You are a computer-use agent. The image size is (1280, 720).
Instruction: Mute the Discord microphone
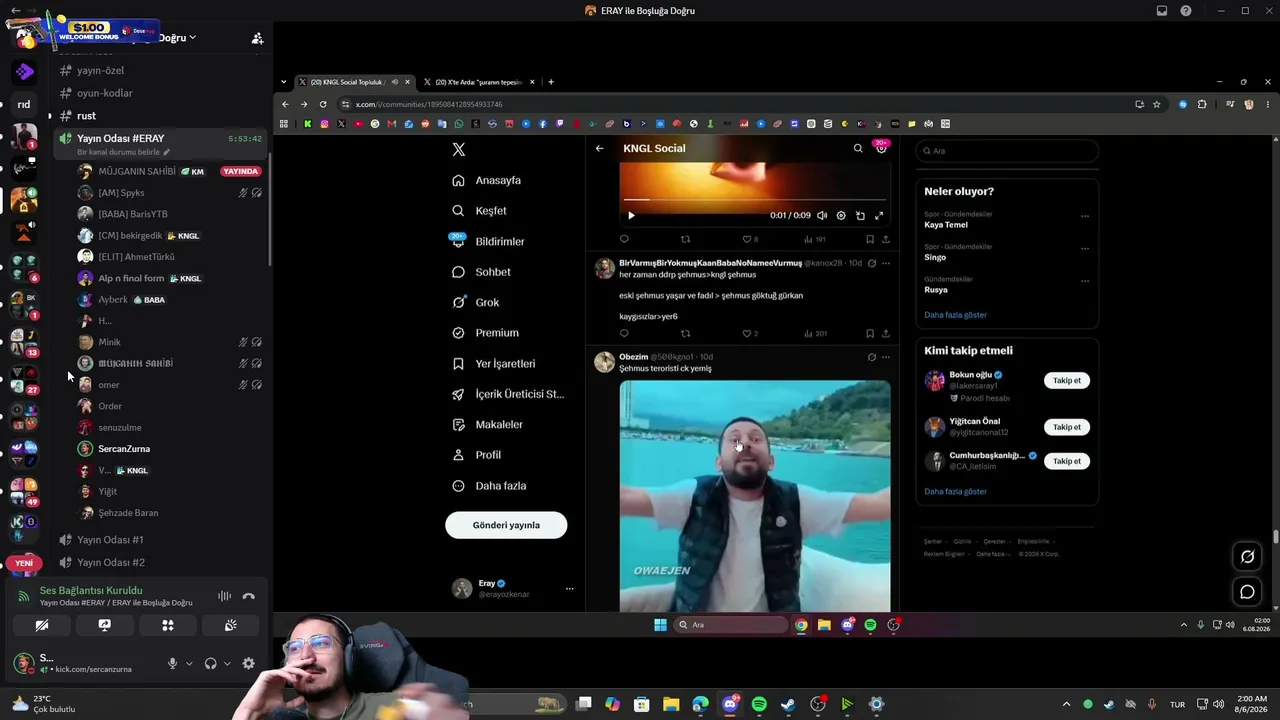pyautogui.click(x=172, y=663)
